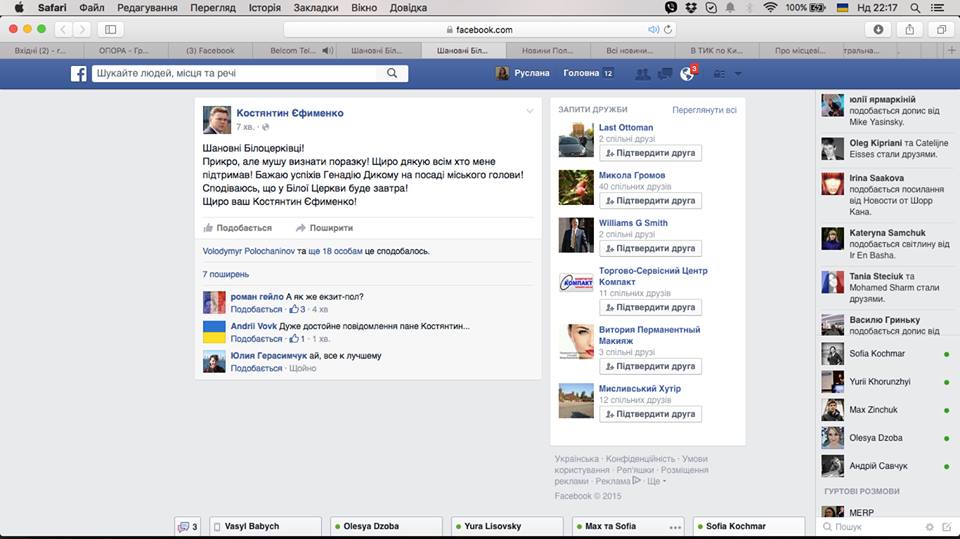Click the Dropbox menu bar icon
This screenshot has height=539, width=960.
[x=691, y=8]
